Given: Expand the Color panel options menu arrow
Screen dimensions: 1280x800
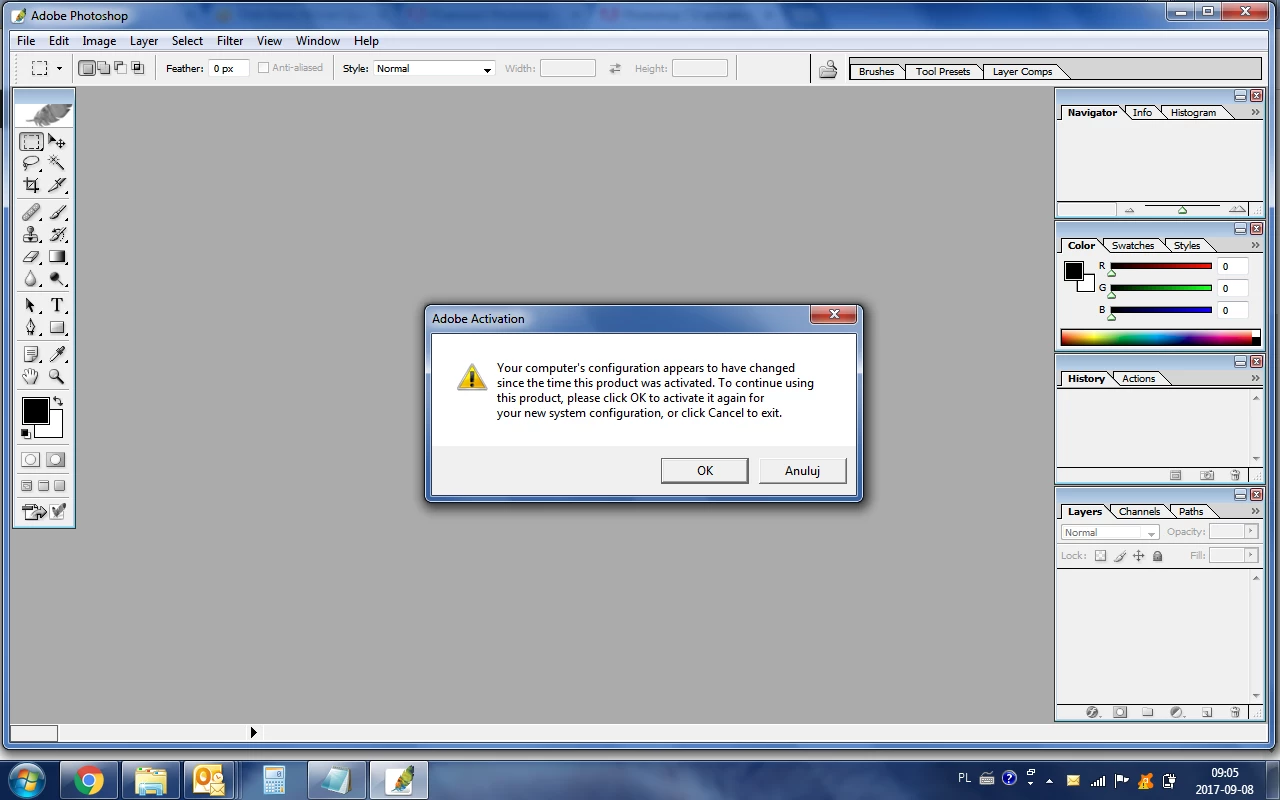Looking at the screenshot, I should (x=1255, y=245).
